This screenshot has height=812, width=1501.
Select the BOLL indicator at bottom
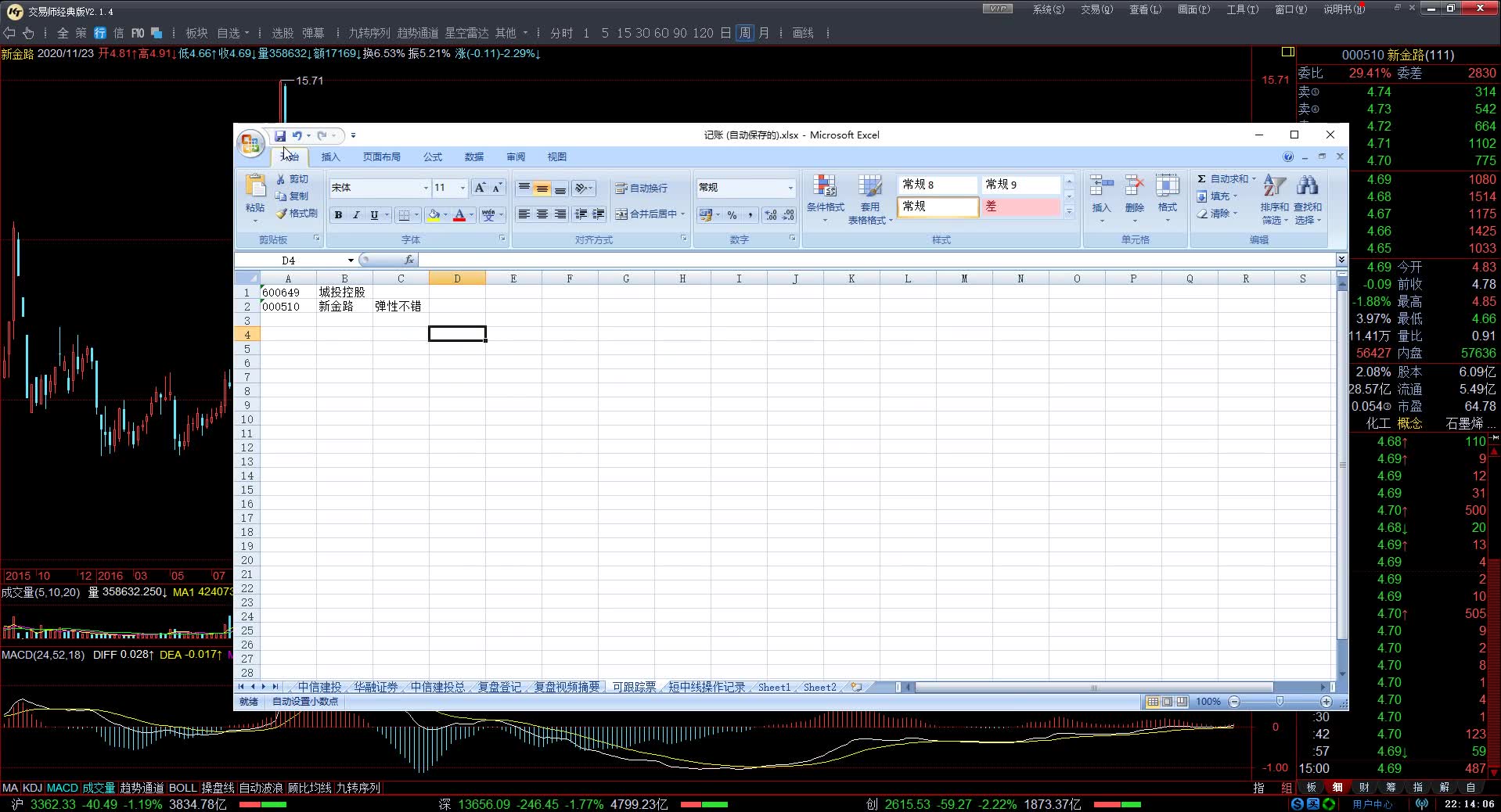(182, 788)
